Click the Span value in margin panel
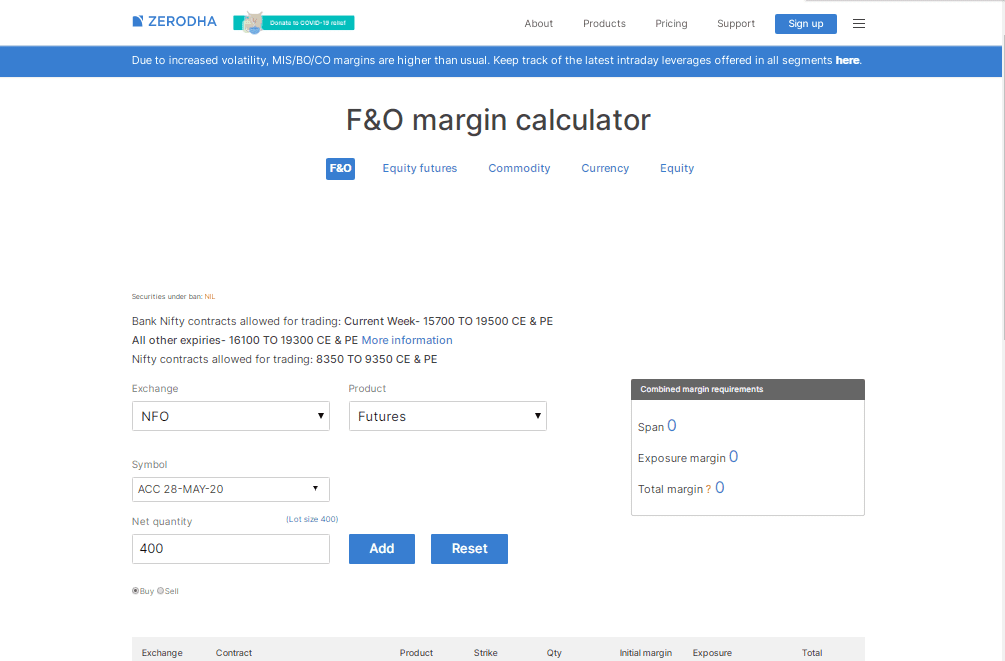The image size is (1005, 661). [x=672, y=426]
